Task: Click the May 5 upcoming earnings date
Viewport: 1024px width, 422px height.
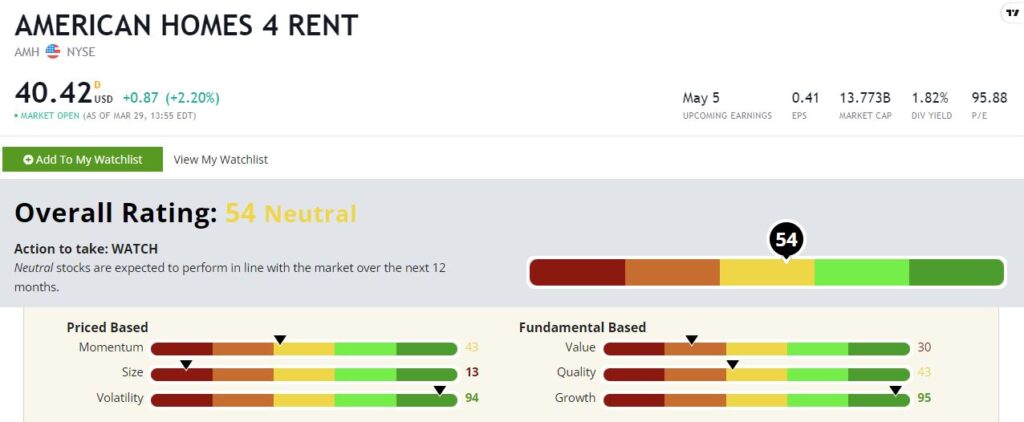Action: coord(701,99)
